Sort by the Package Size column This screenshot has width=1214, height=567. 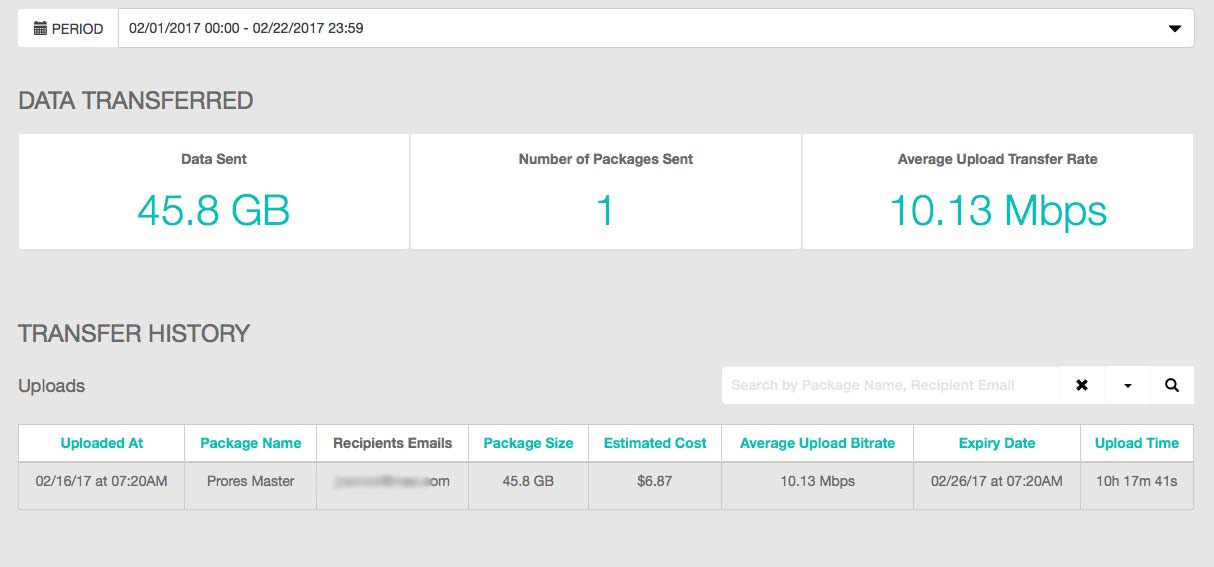(529, 443)
